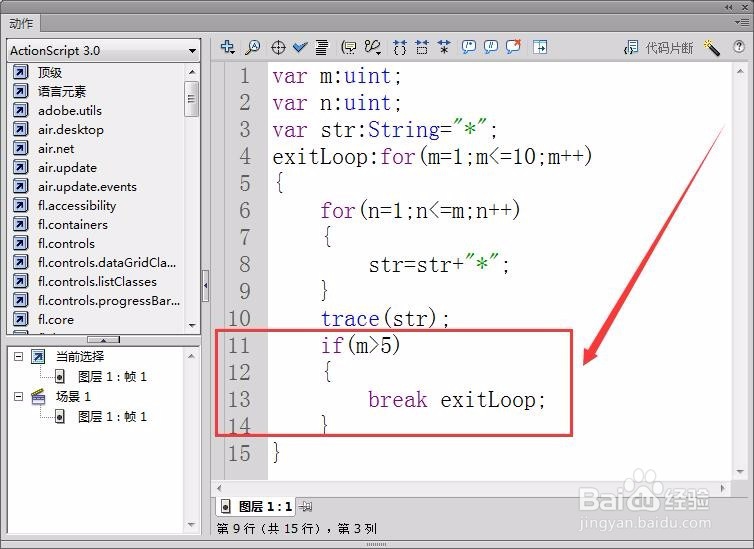This screenshot has width=754, height=549.
Task: Click the Script Assist wand icon
Action: pos(712,48)
